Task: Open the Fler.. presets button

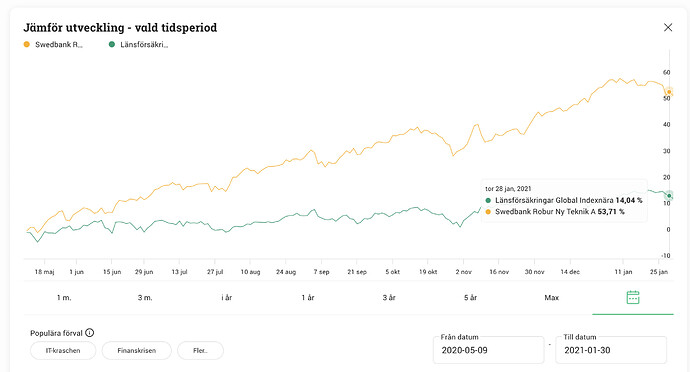Action: (200, 351)
